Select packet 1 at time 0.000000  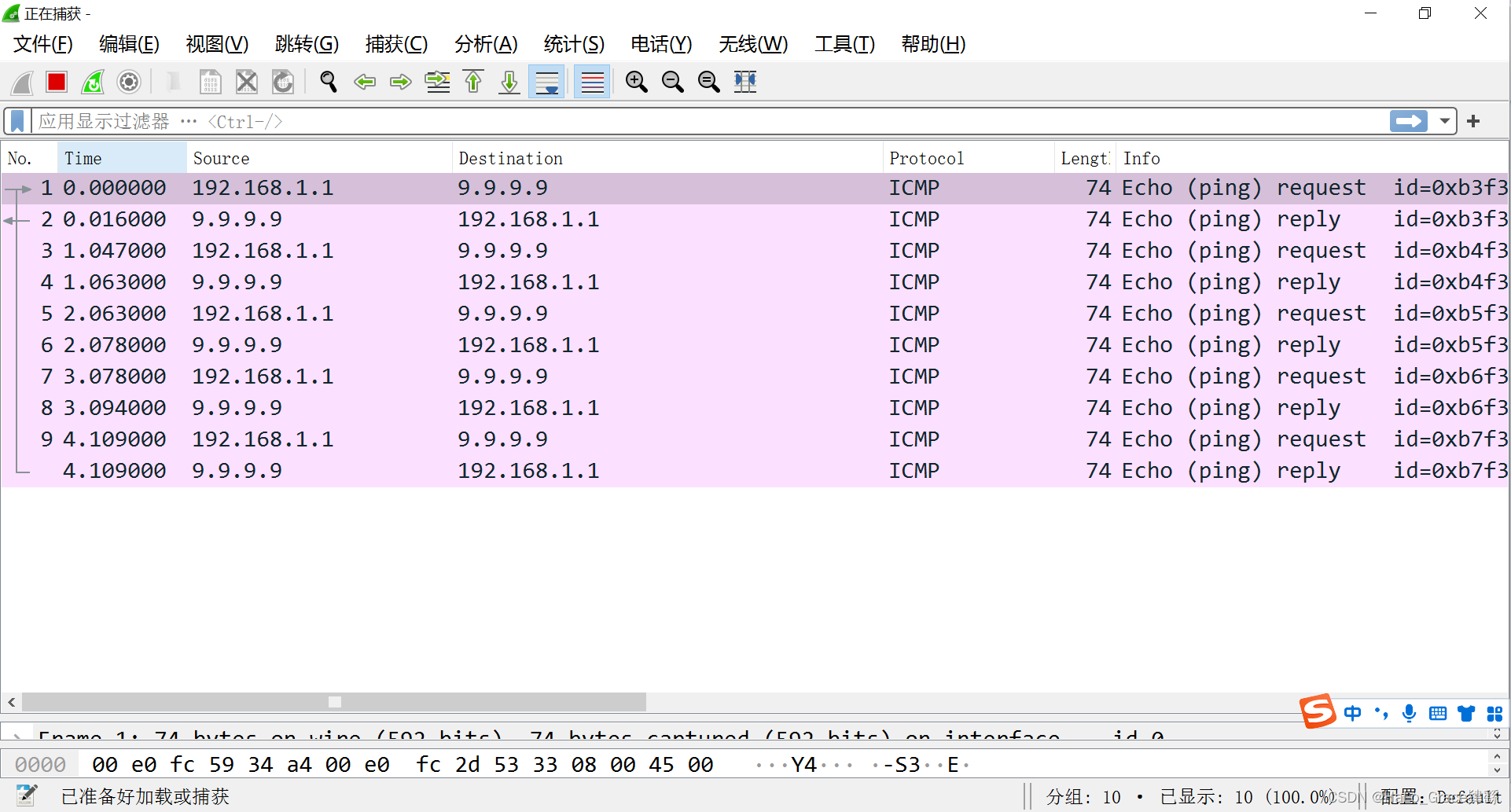pyautogui.click(x=755, y=188)
